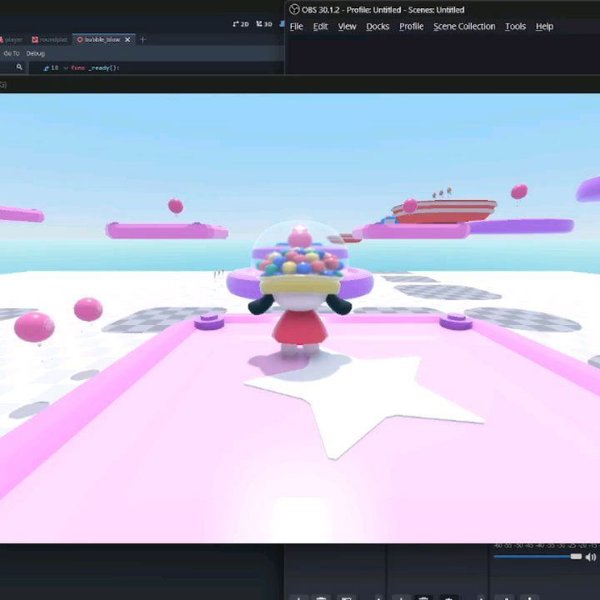Screen dimensions: 600x600
Task: Switch to the 2D workspace
Action: click(x=239, y=23)
